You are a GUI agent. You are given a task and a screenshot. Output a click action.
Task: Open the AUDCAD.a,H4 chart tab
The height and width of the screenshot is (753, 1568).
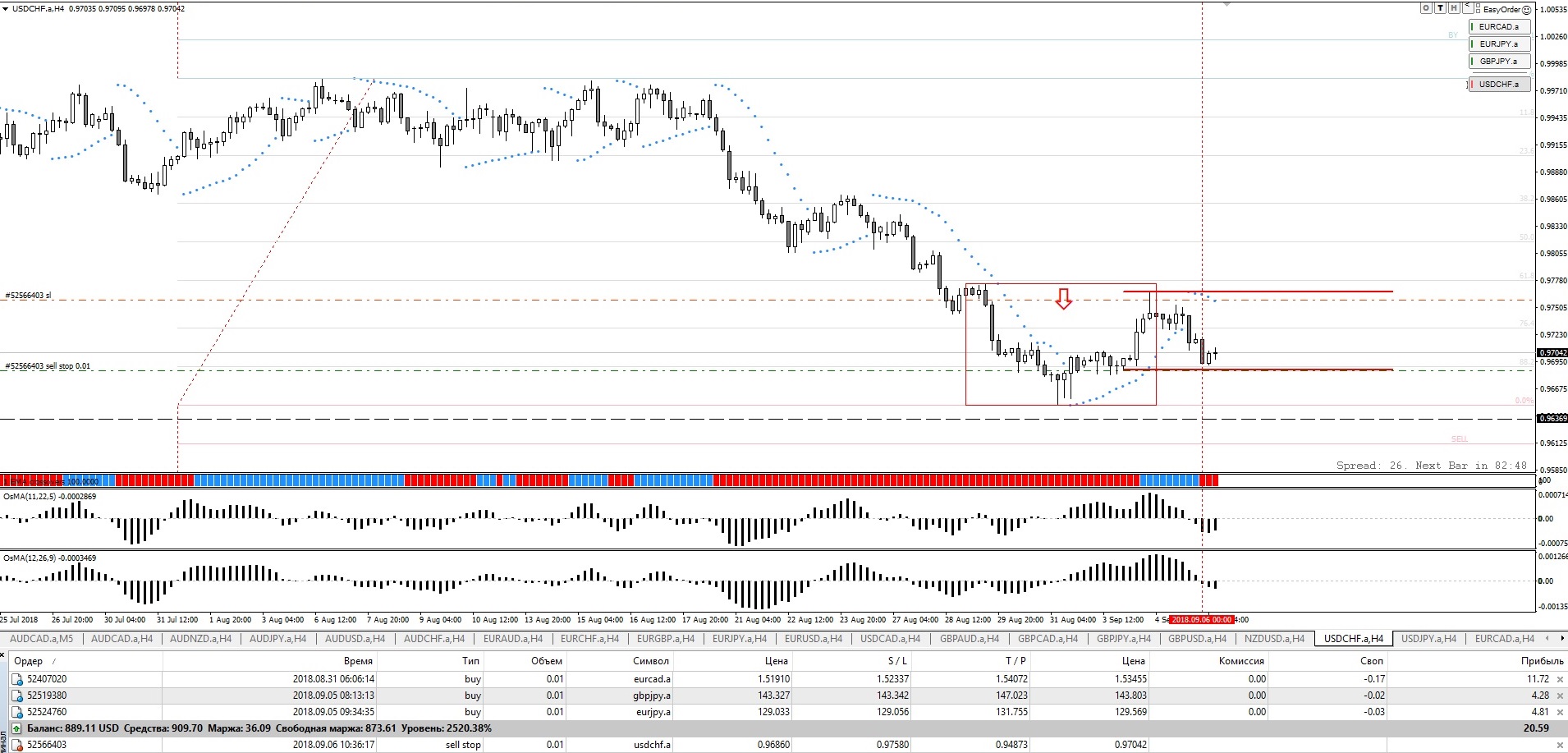click(121, 638)
